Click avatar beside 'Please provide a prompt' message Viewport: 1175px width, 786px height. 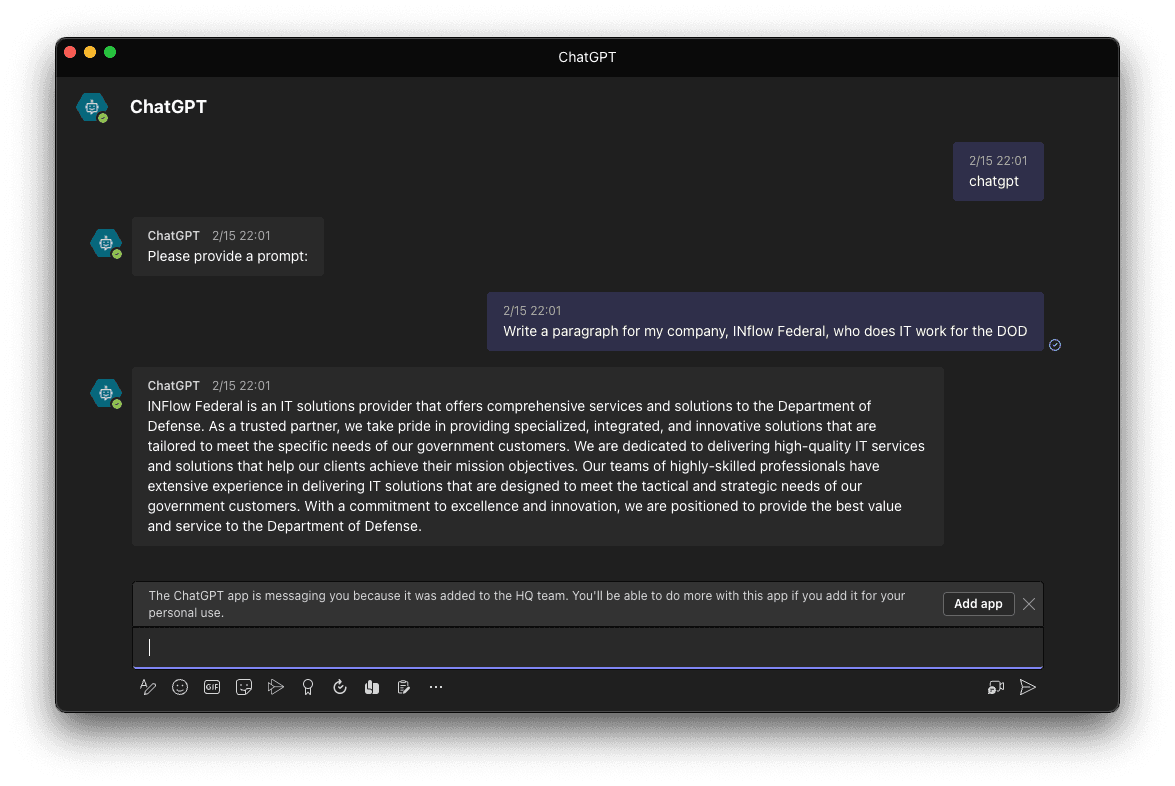tap(106, 244)
